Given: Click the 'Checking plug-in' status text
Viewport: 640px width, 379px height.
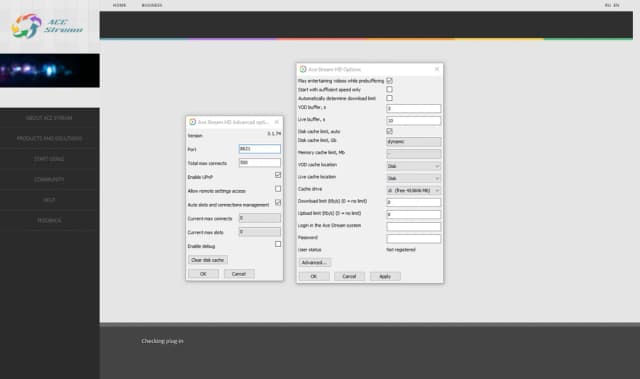Looking at the screenshot, I should 162,341.
